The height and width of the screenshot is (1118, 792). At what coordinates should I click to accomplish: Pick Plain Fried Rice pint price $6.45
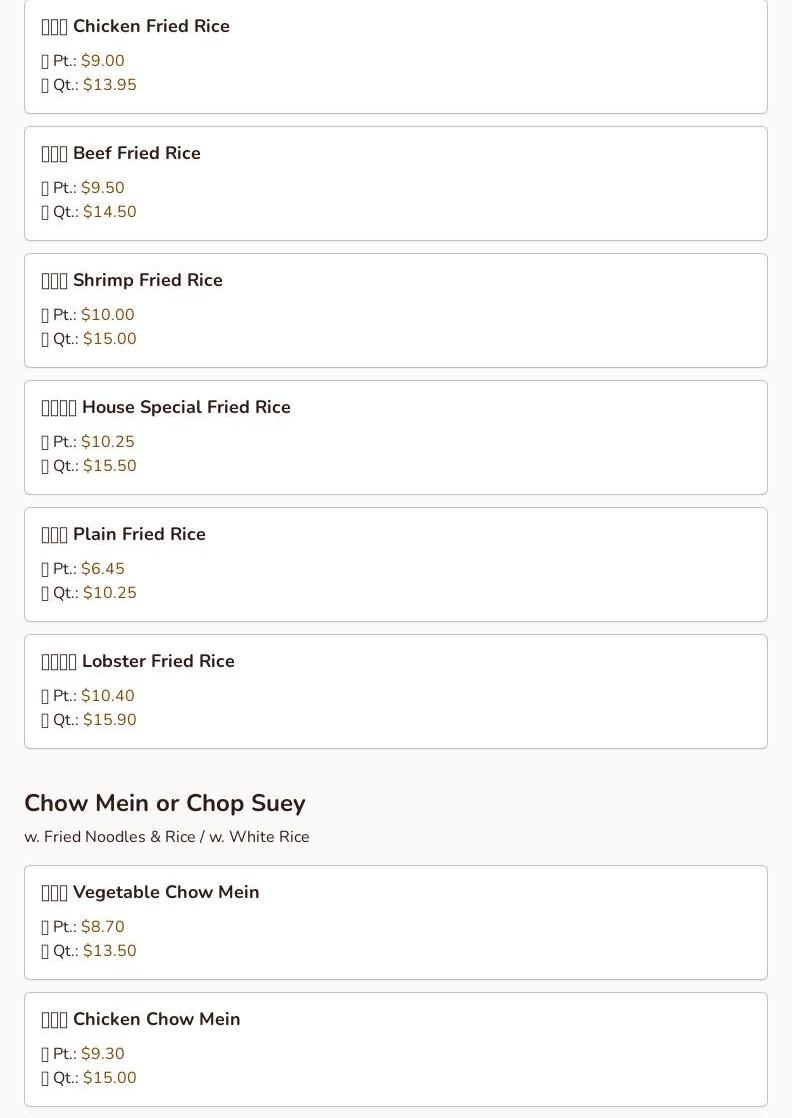(x=103, y=569)
